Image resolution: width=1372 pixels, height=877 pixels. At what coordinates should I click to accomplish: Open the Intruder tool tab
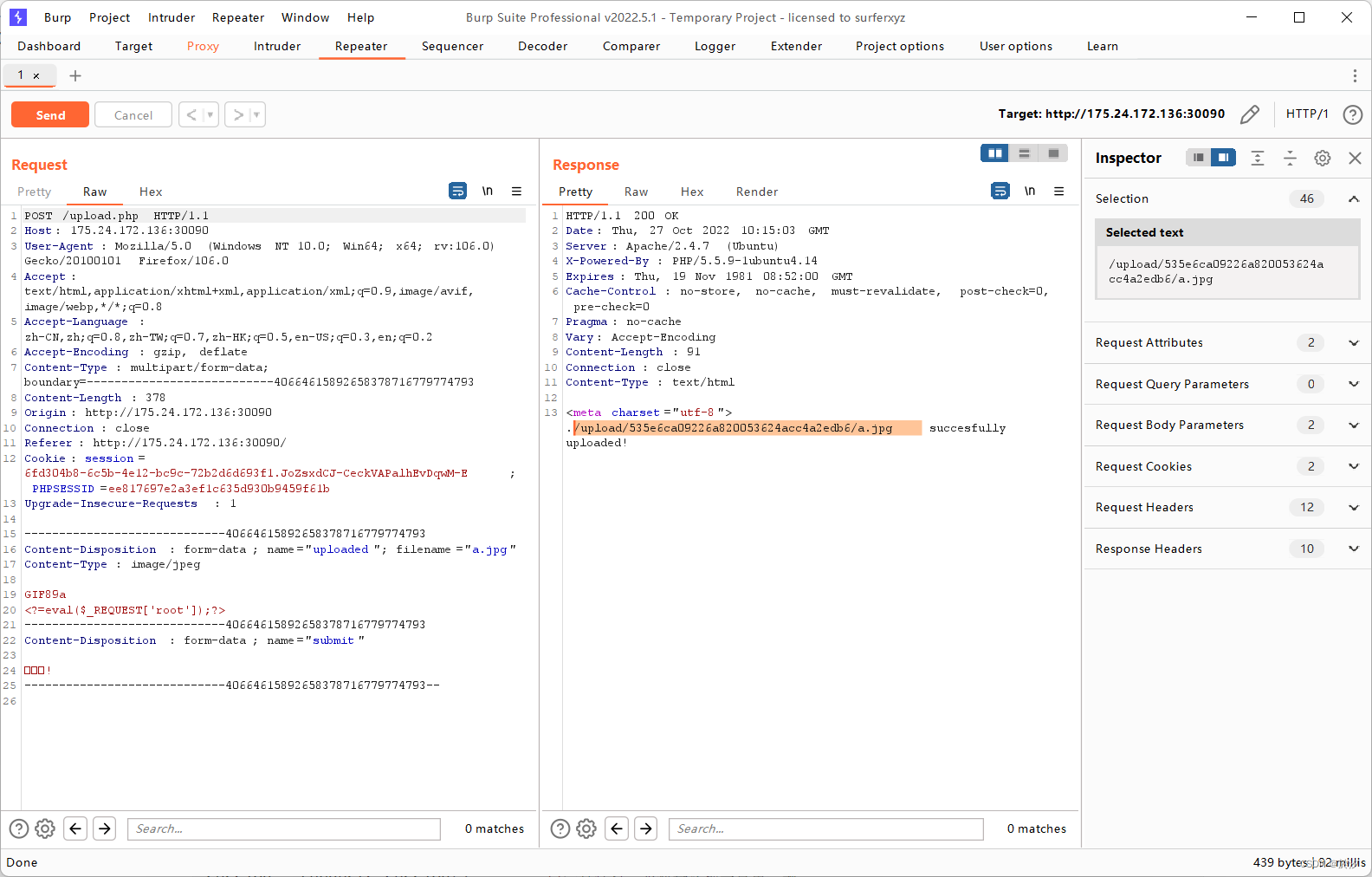pyautogui.click(x=277, y=46)
